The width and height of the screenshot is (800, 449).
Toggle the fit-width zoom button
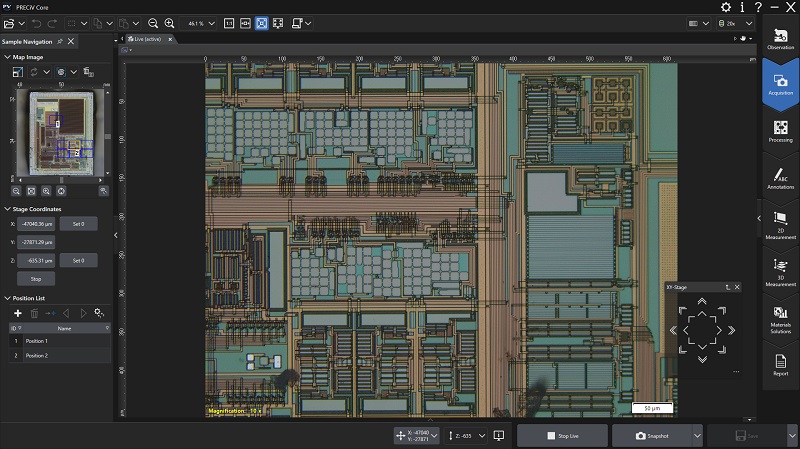click(x=245, y=23)
